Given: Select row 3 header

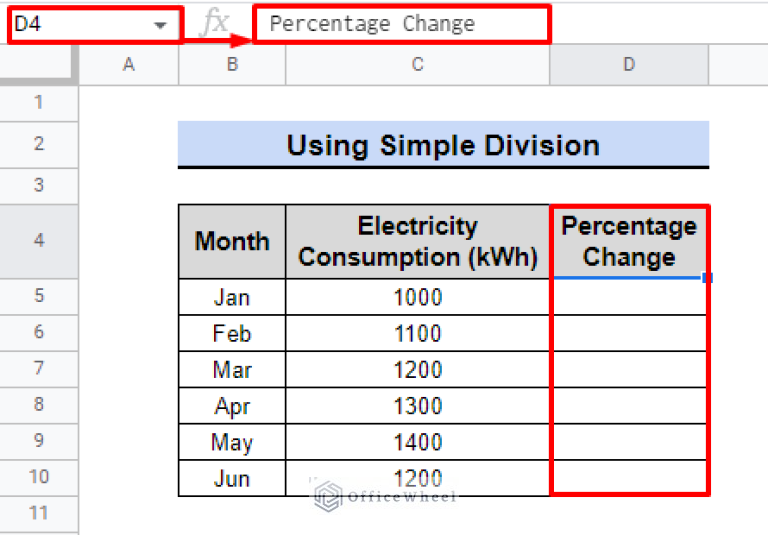Looking at the screenshot, I should 39,186.
